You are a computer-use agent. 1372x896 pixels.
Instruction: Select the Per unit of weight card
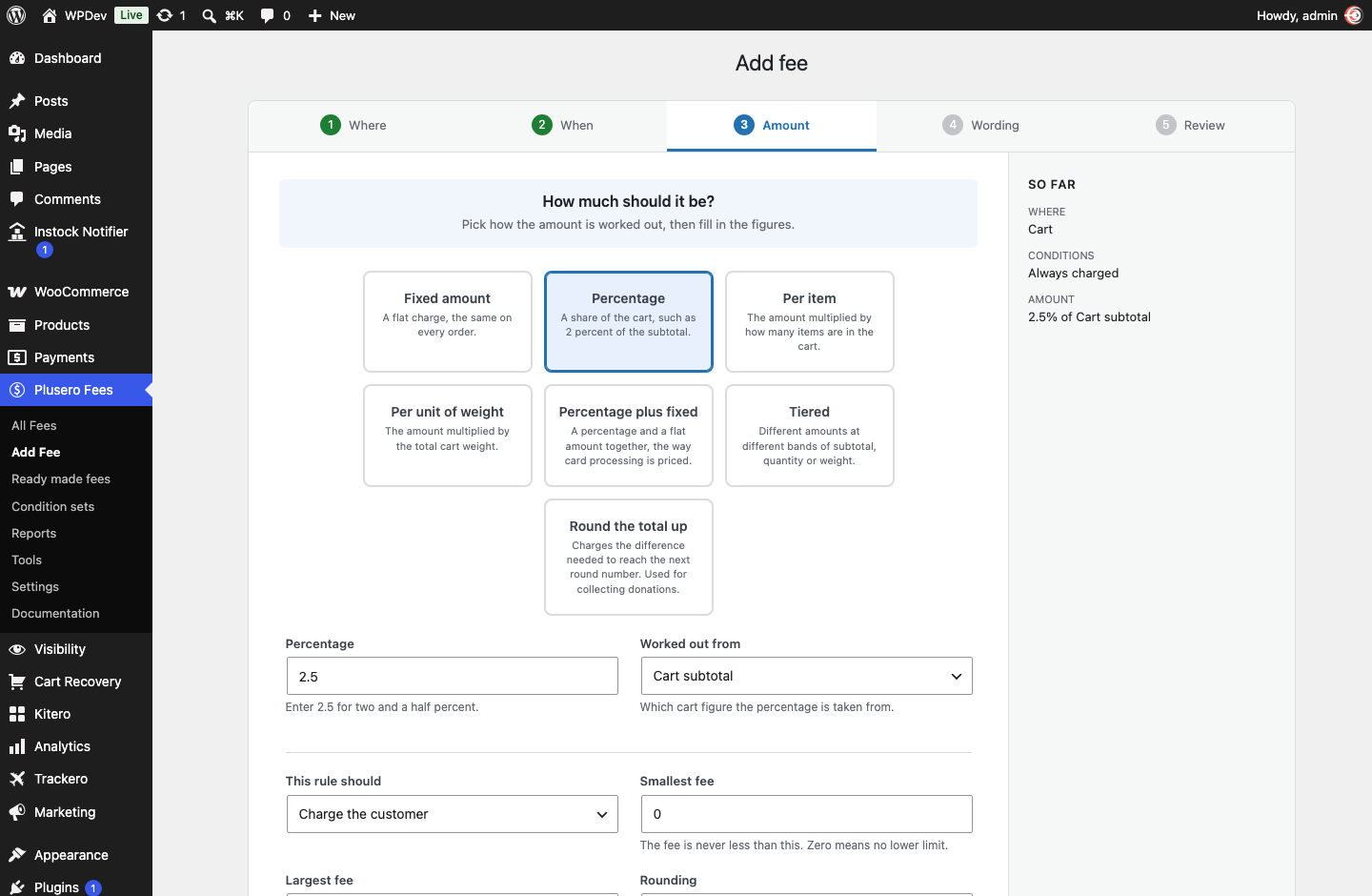(448, 436)
